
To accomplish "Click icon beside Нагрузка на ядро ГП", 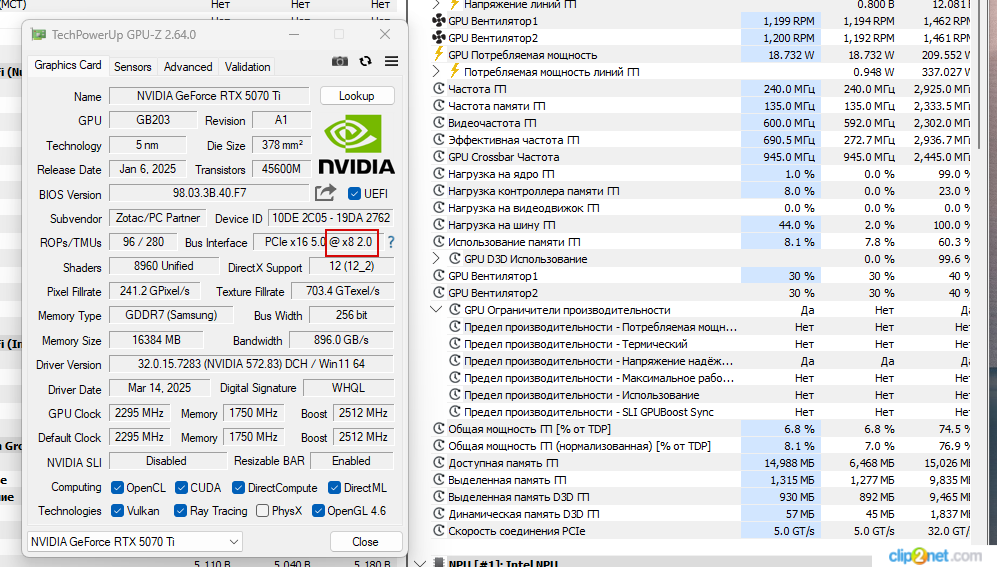I will 439,173.
